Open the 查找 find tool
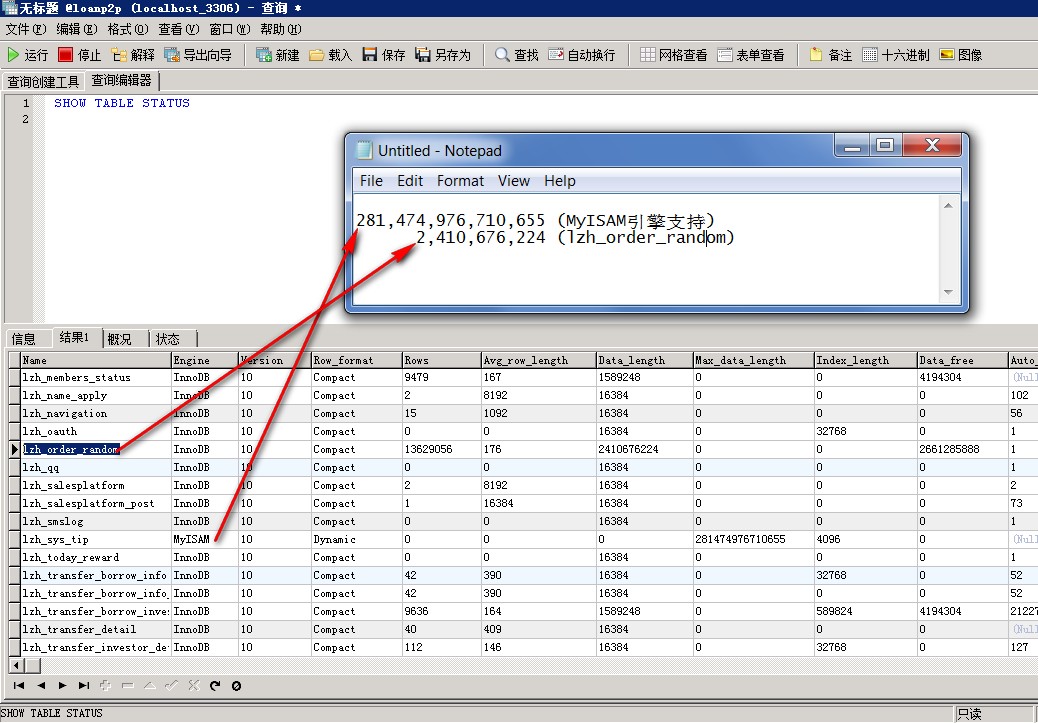Image resolution: width=1038 pixels, height=723 pixels. click(517, 55)
